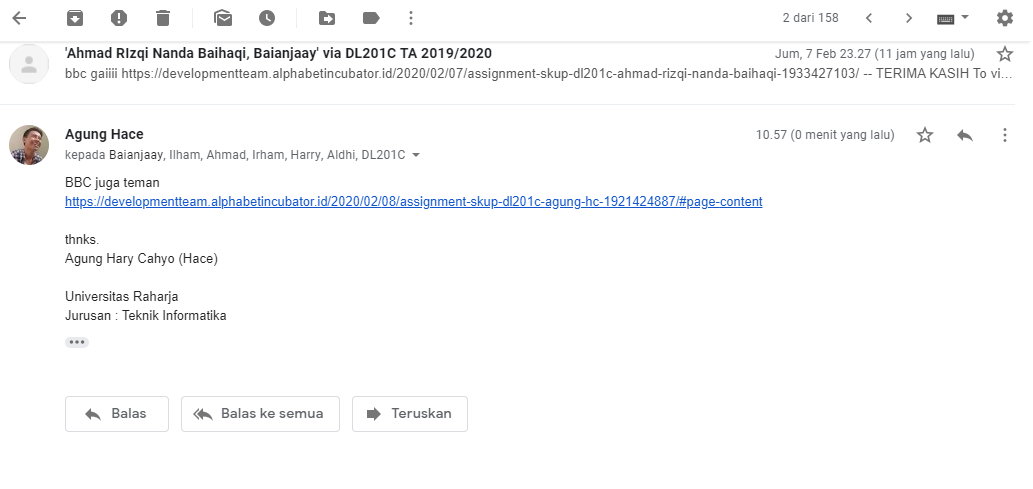Snooze the conversation with clock icon

click(x=267, y=18)
